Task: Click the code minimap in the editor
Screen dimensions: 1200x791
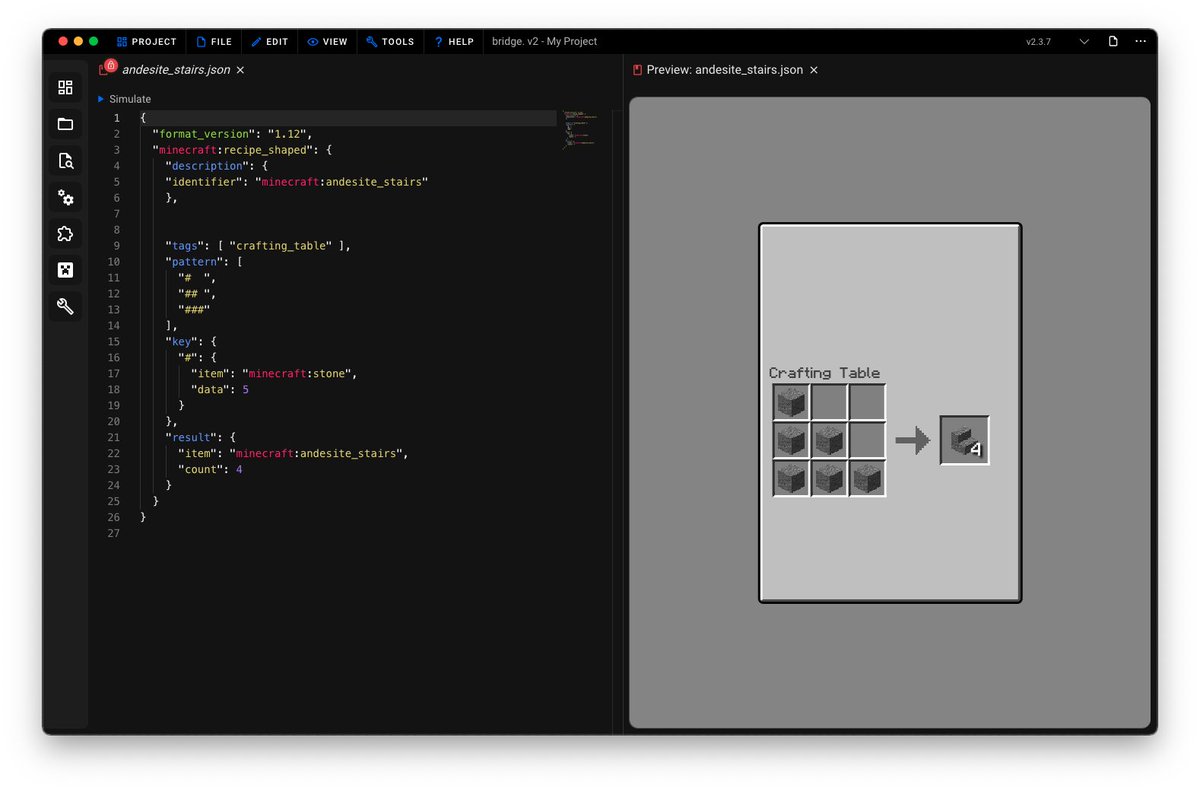Action: 582,128
